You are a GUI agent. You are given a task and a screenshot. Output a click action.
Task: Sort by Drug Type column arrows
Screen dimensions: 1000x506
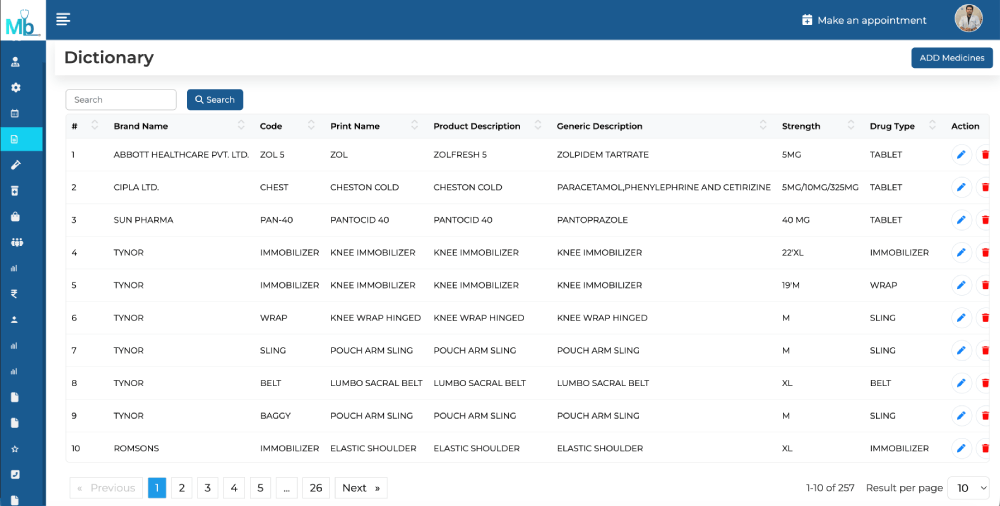point(932,125)
